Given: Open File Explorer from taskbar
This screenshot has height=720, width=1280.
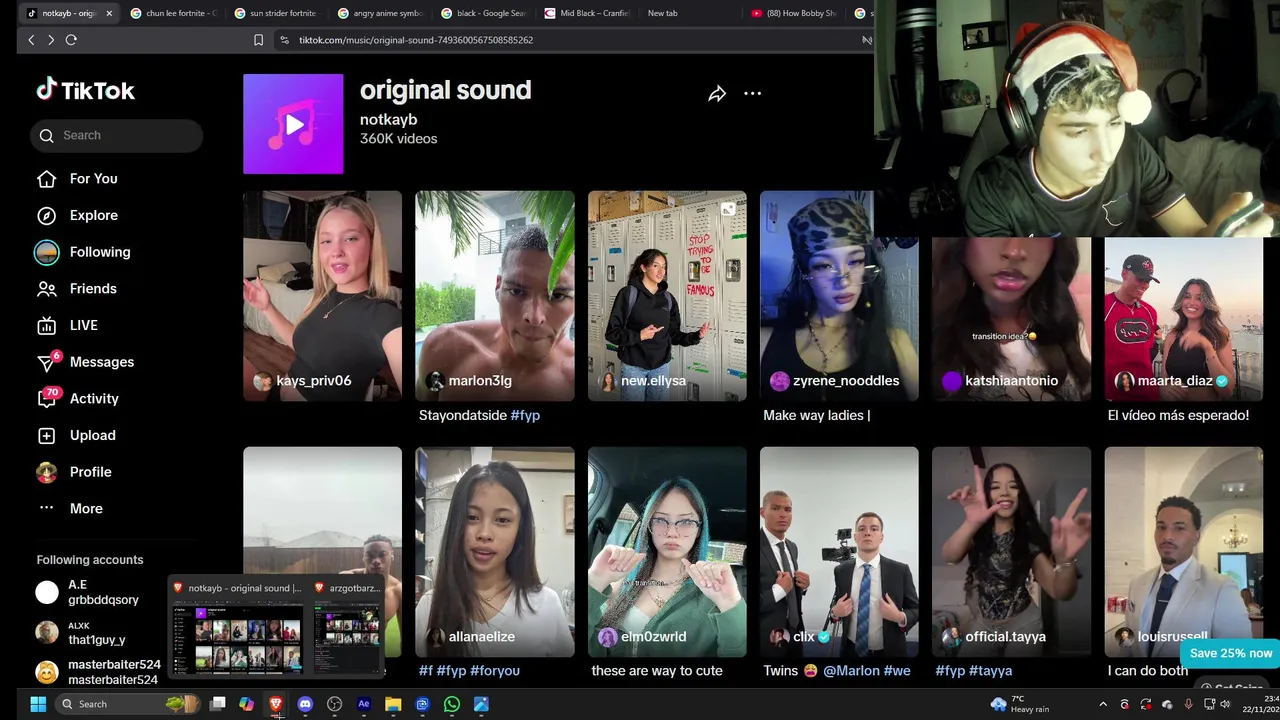Looking at the screenshot, I should [393, 704].
